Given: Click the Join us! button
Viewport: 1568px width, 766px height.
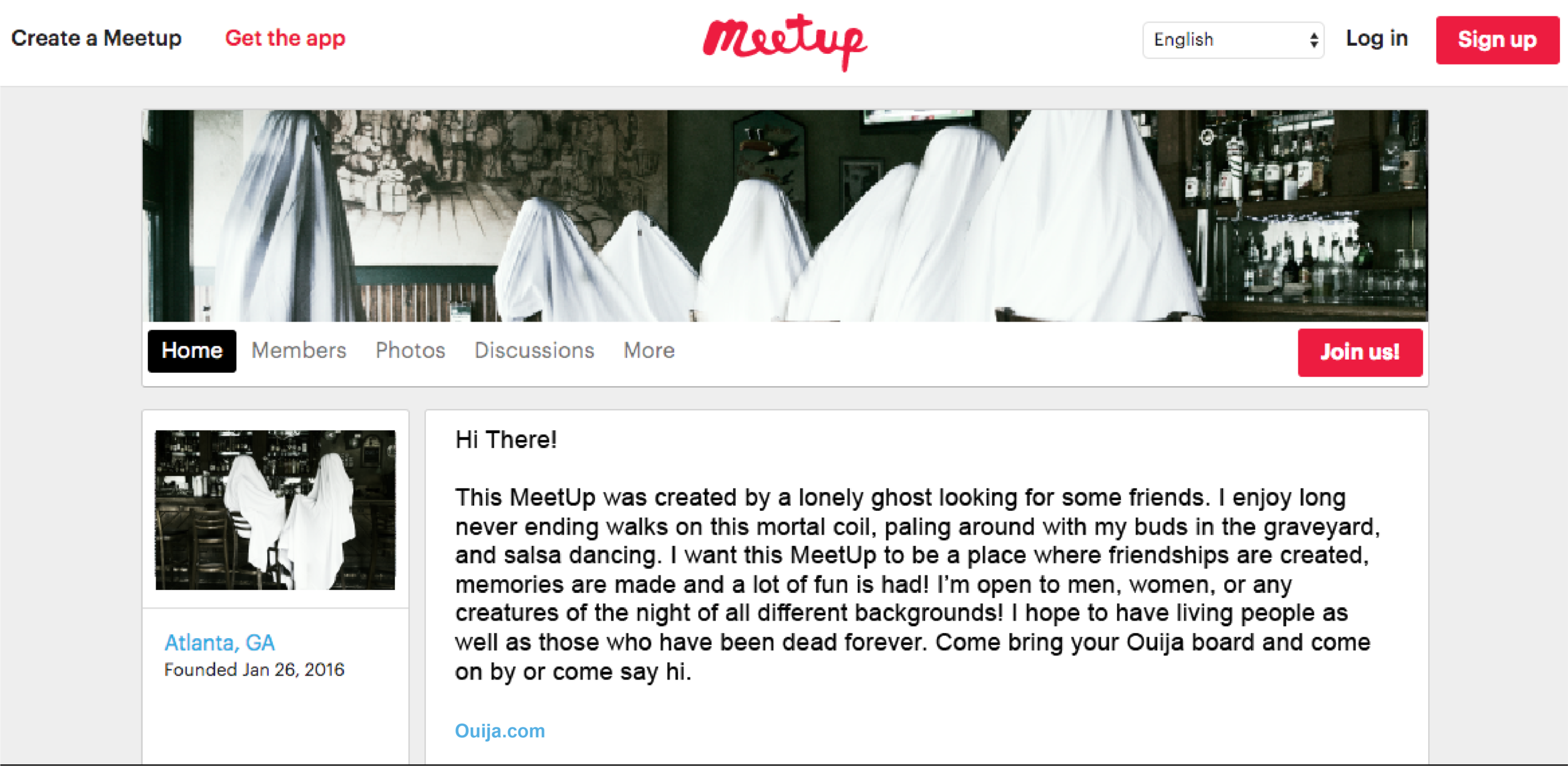Looking at the screenshot, I should click(1360, 352).
